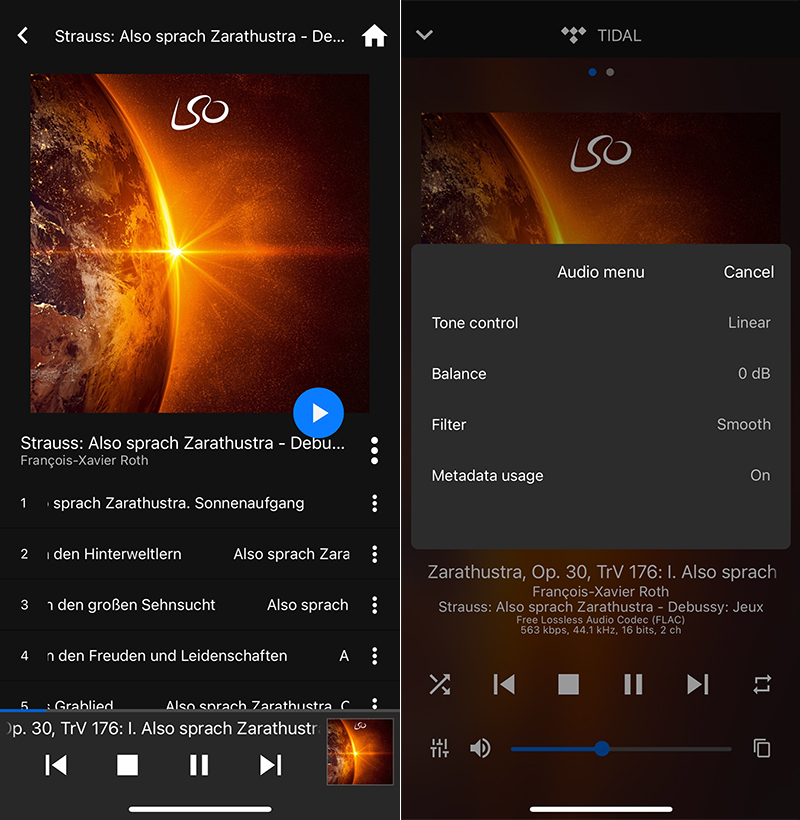Change the Linear tone control value
800x820 pixels.
click(x=749, y=323)
